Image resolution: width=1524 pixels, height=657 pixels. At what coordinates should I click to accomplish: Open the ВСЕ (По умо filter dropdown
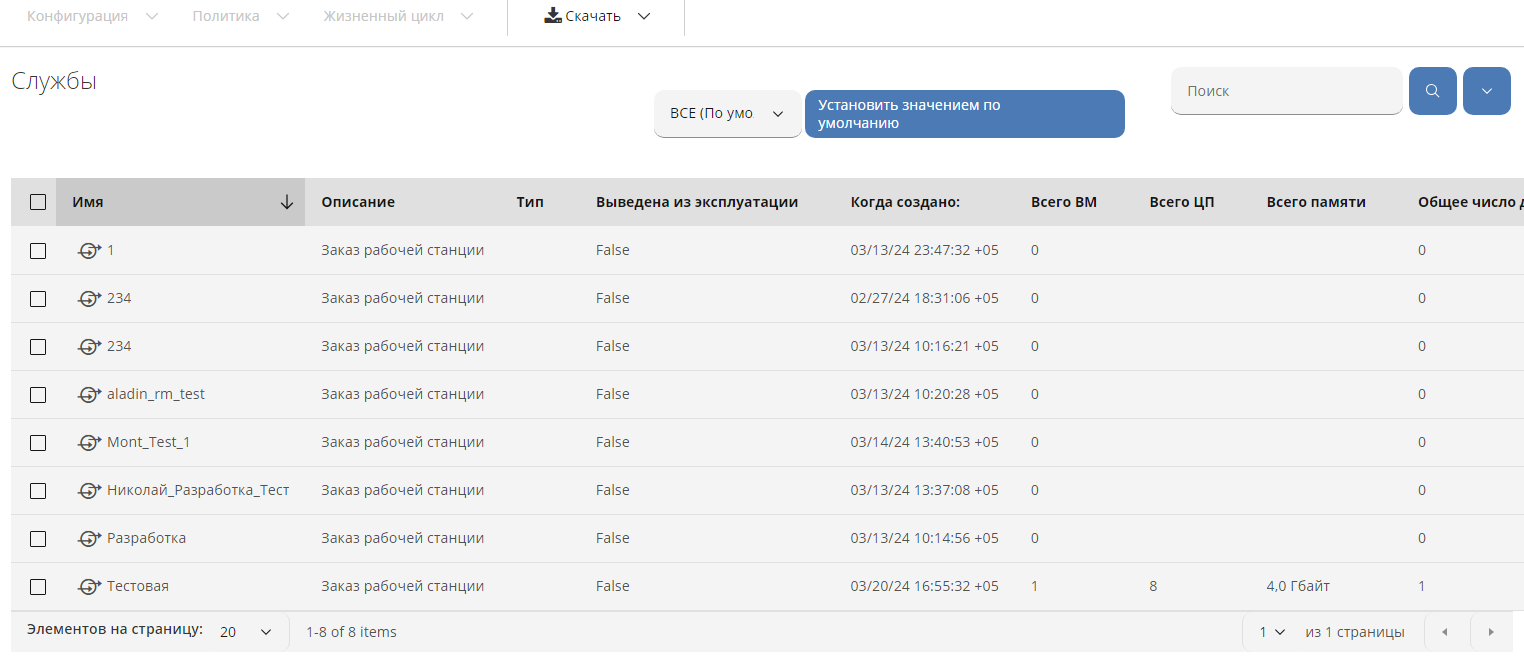(x=727, y=114)
